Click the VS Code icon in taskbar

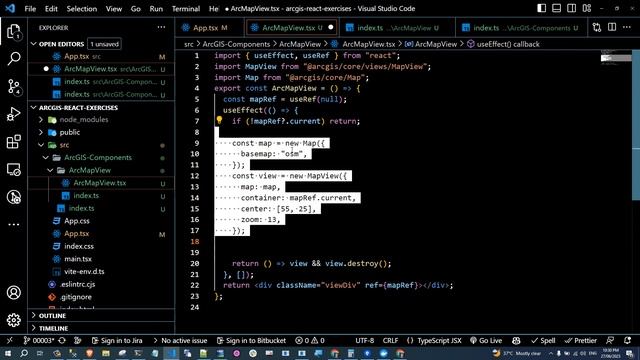click(x=171, y=353)
